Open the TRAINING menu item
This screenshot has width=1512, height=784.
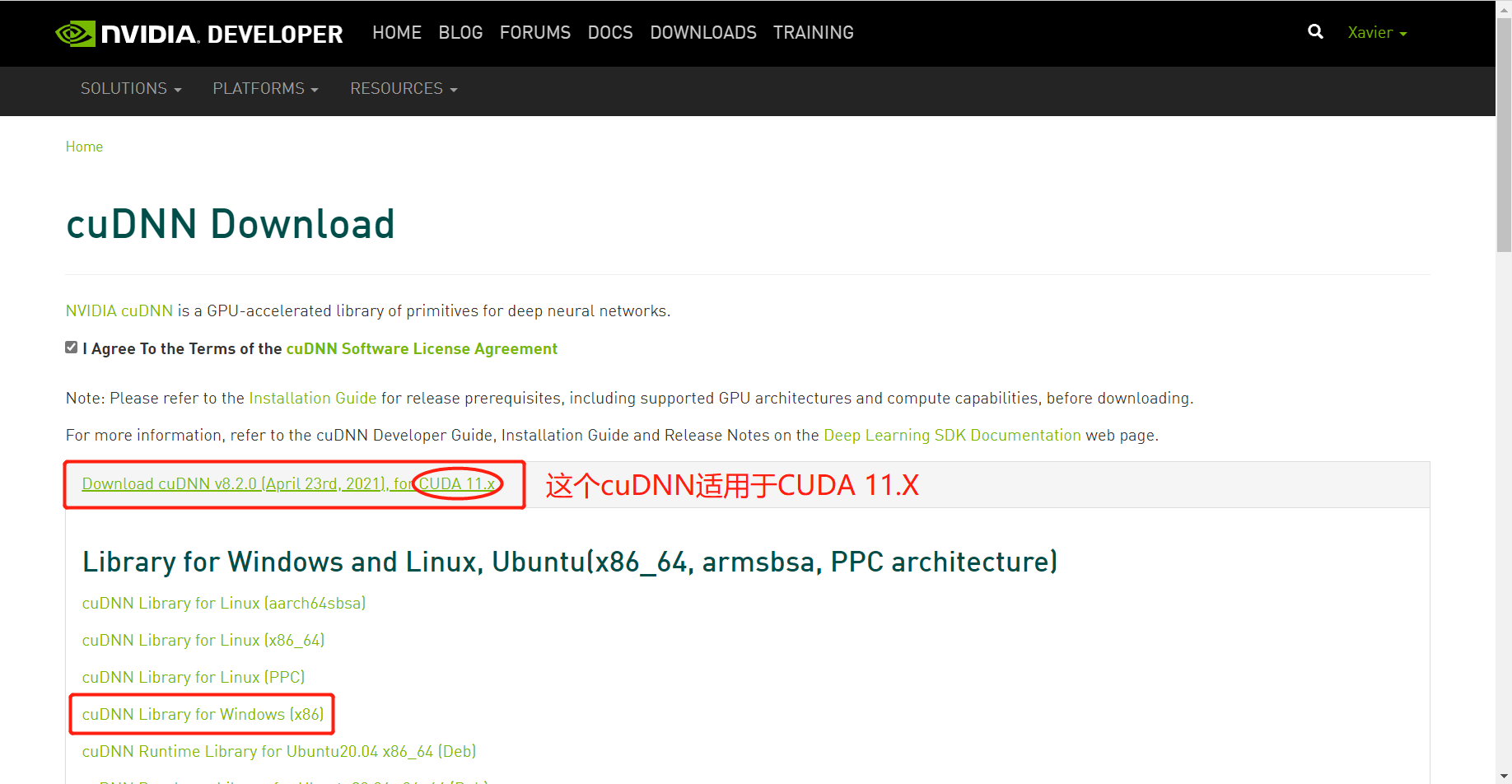[814, 33]
